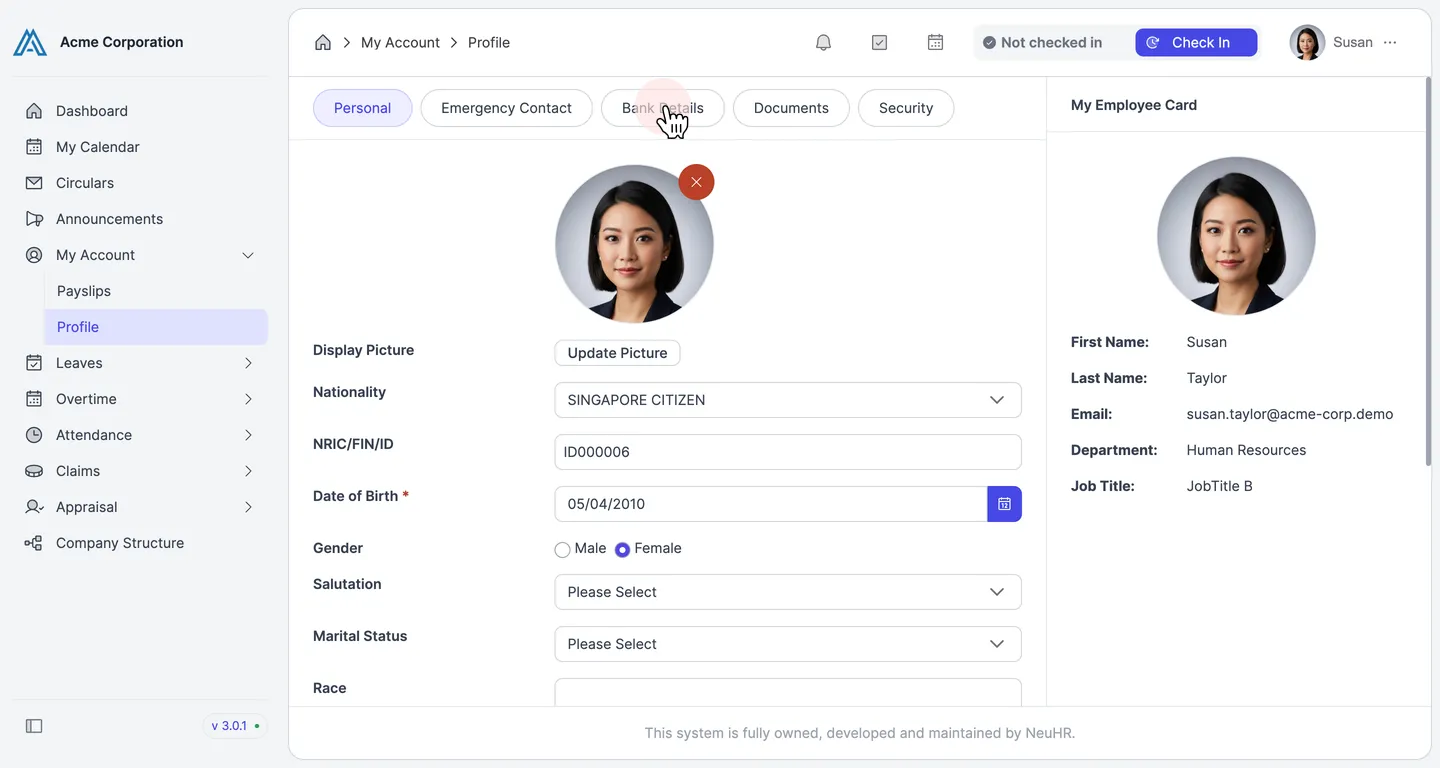Expand the Appraisal submenu arrow

point(248,507)
